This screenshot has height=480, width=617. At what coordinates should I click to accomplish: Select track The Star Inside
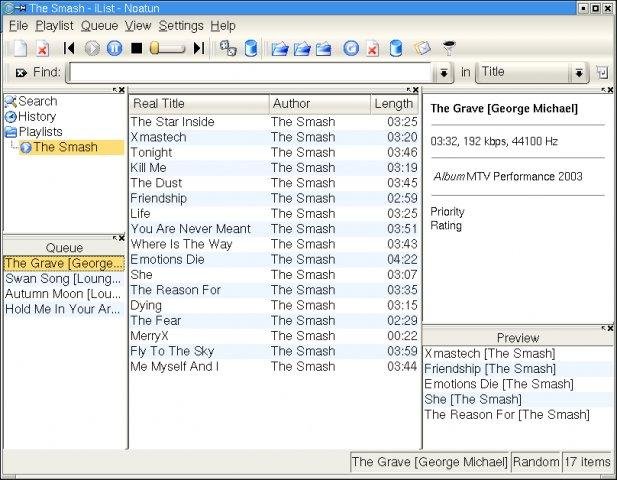pos(273,122)
